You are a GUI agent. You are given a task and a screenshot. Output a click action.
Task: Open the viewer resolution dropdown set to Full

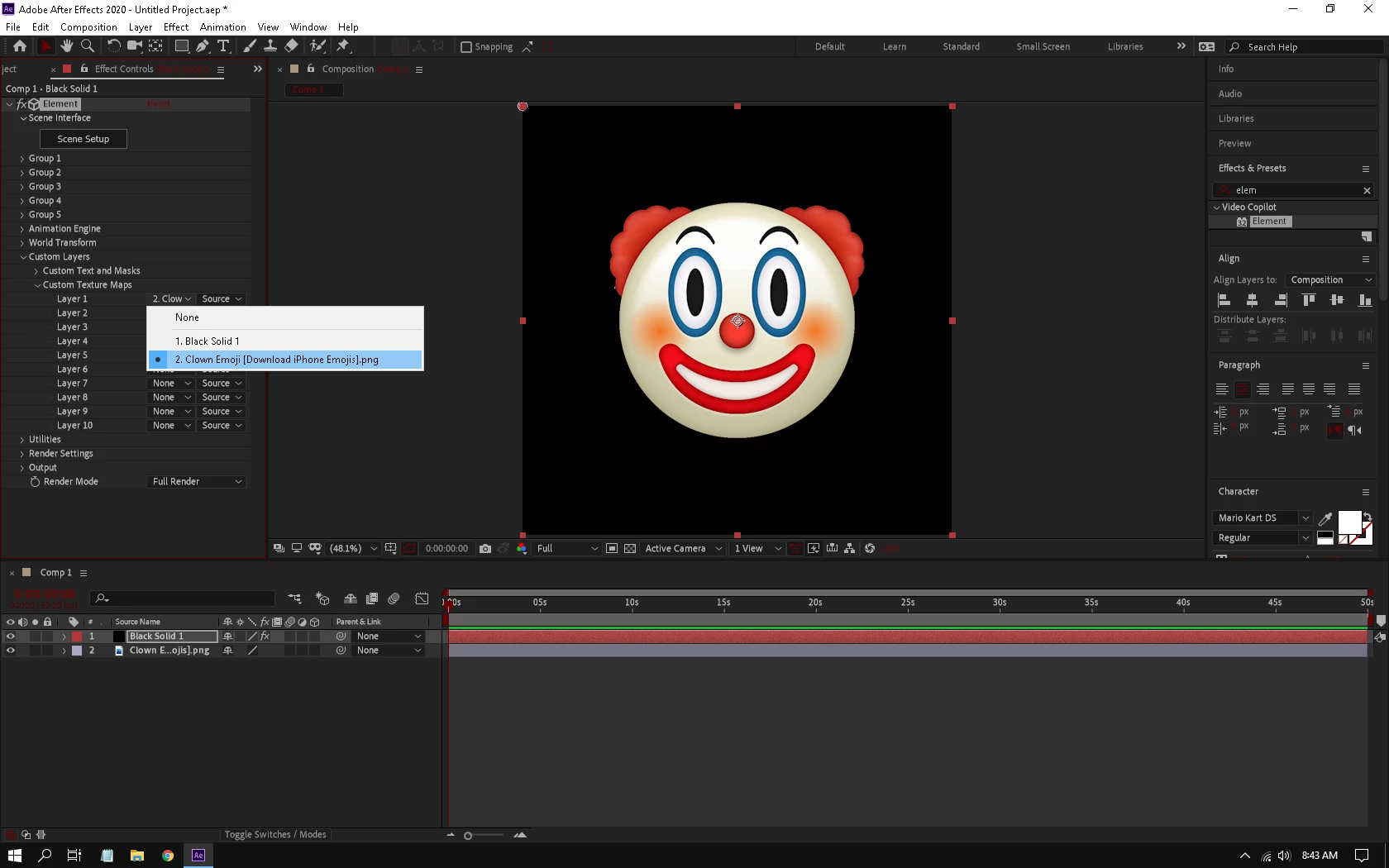click(x=566, y=548)
